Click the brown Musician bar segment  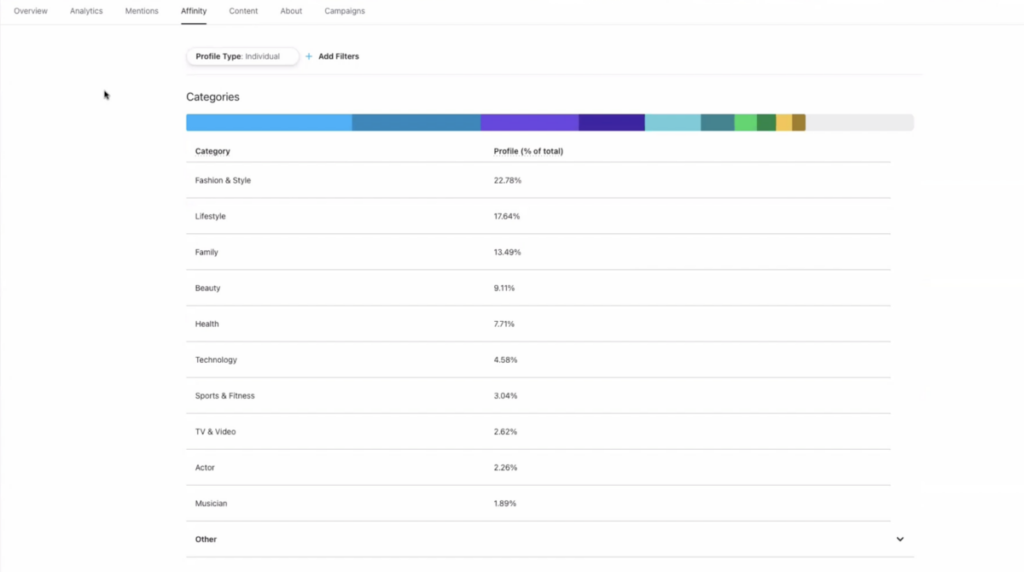[799, 122]
